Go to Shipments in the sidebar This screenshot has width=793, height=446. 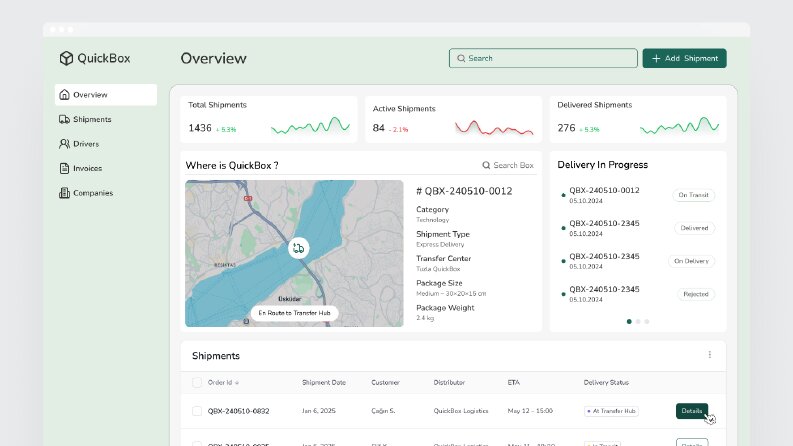click(106, 119)
